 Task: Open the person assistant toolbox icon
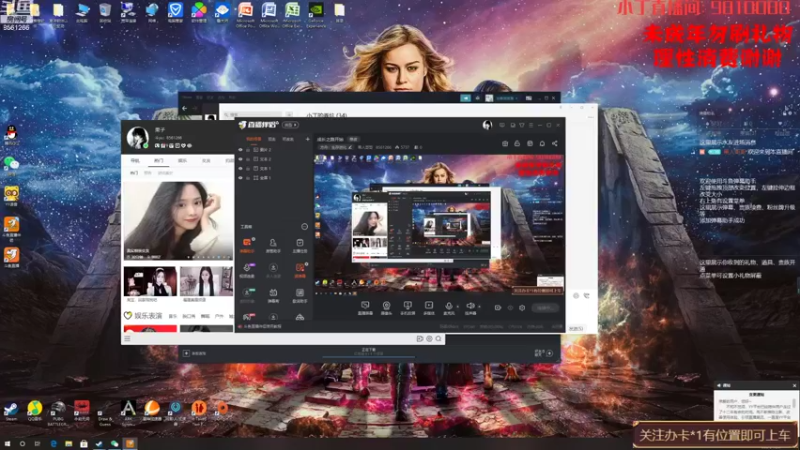click(x=273, y=244)
